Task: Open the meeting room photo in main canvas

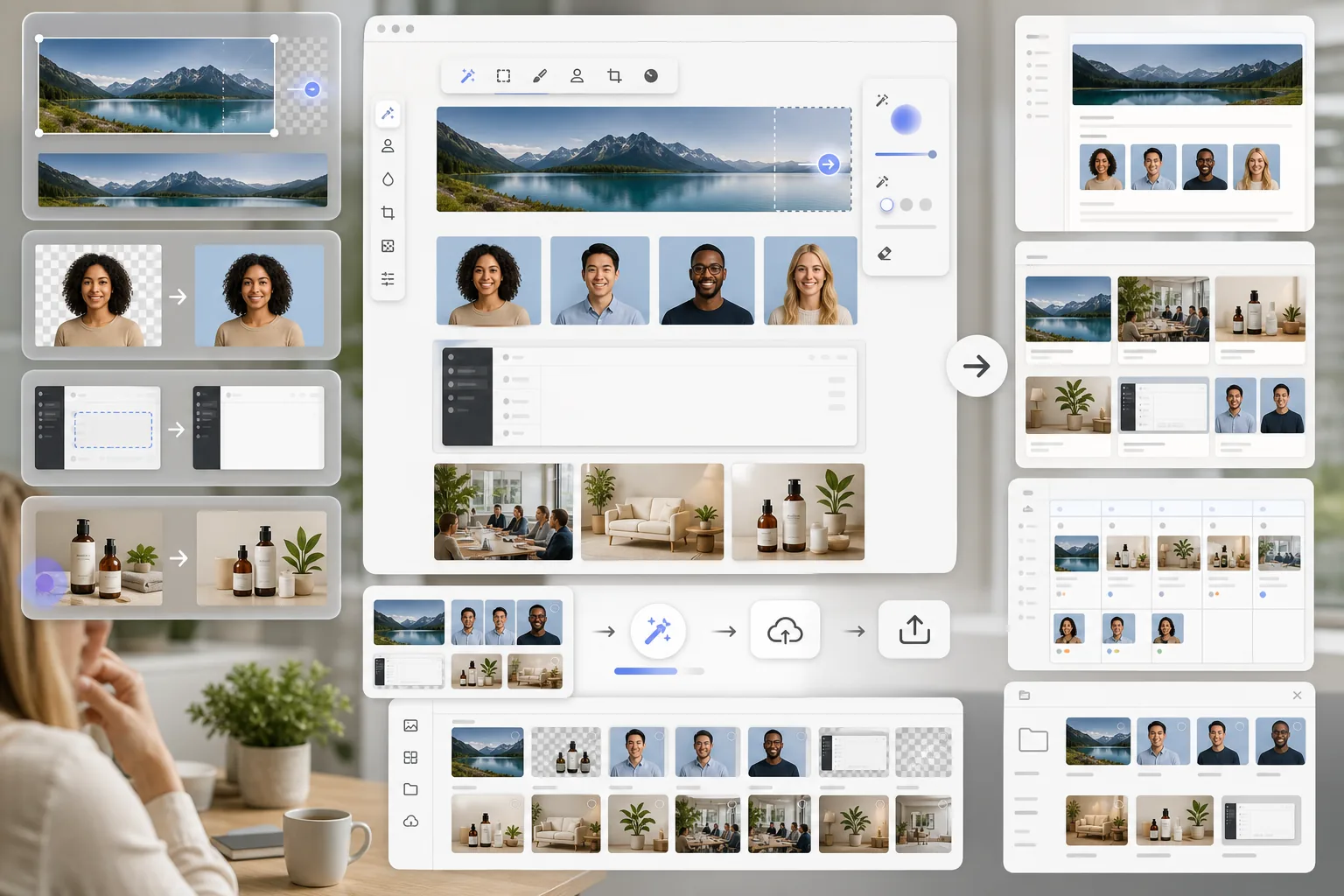Action: [x=503, y=512]
